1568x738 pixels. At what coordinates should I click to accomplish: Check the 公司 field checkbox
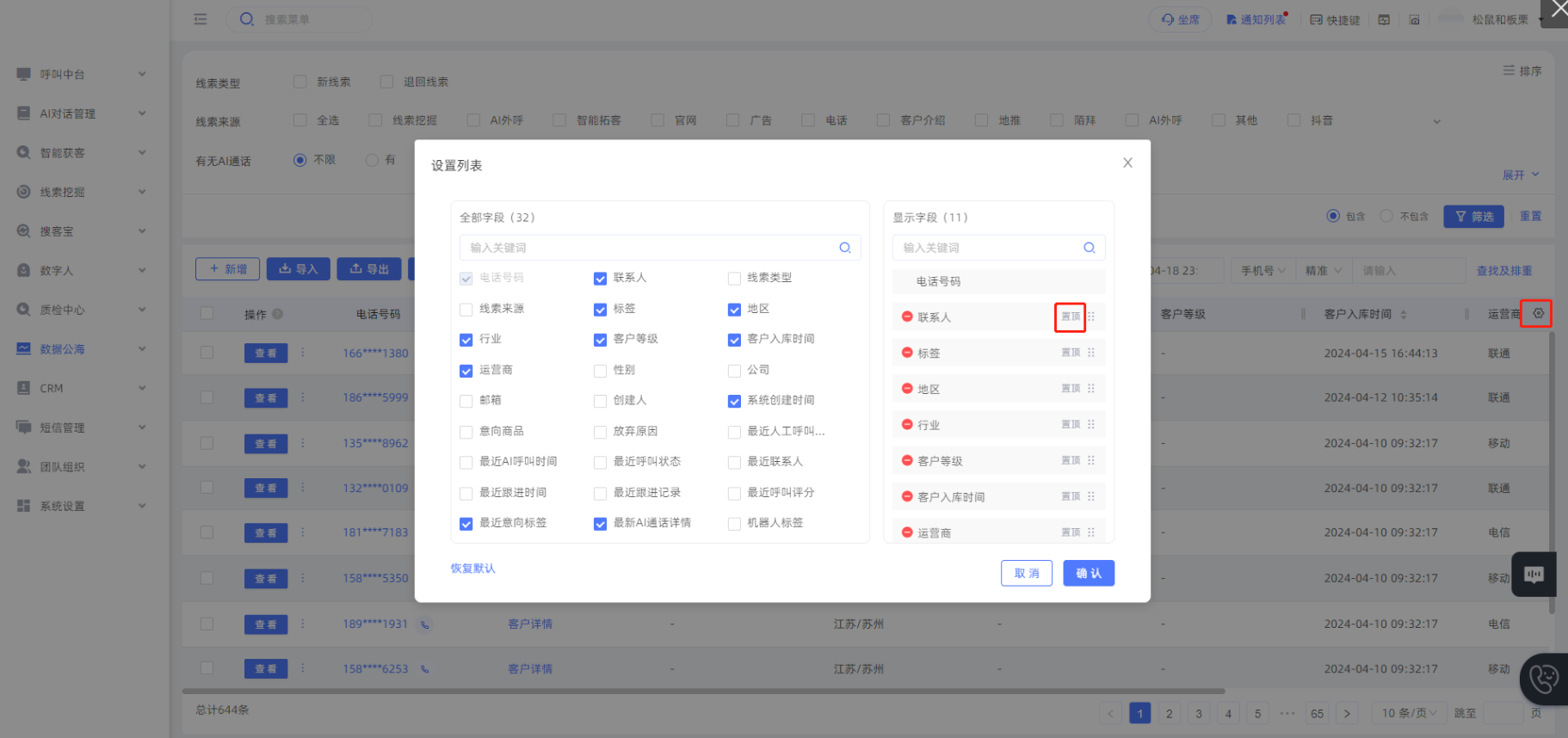click(734, 371)
